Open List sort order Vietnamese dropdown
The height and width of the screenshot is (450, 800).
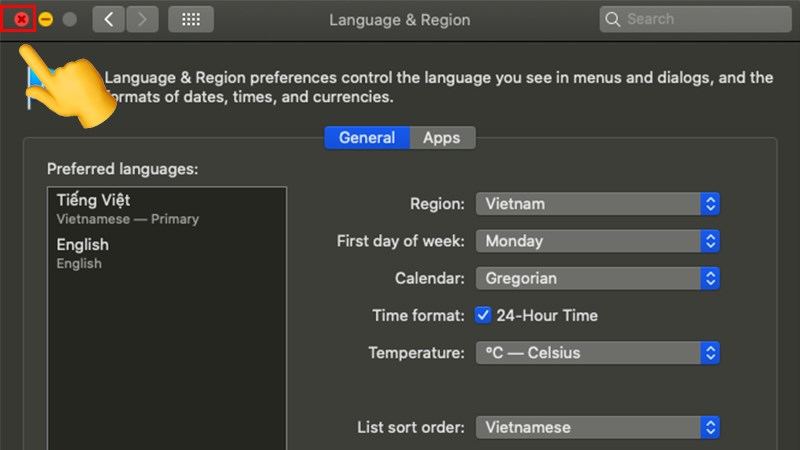tap(597, 428)
